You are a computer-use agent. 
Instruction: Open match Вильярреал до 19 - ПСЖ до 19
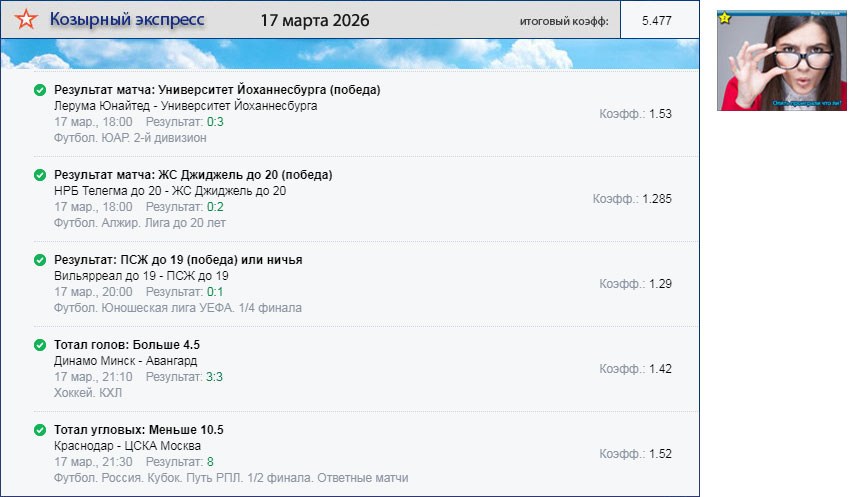pyautogui.click(x=141, y=276)
